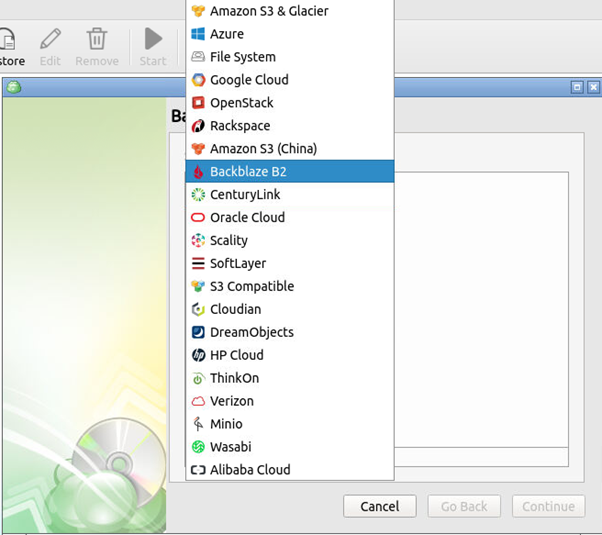The height and width of the screenshot is (535, 602).
Task: Pick File System entry
Action: click(x=290, y=57)
